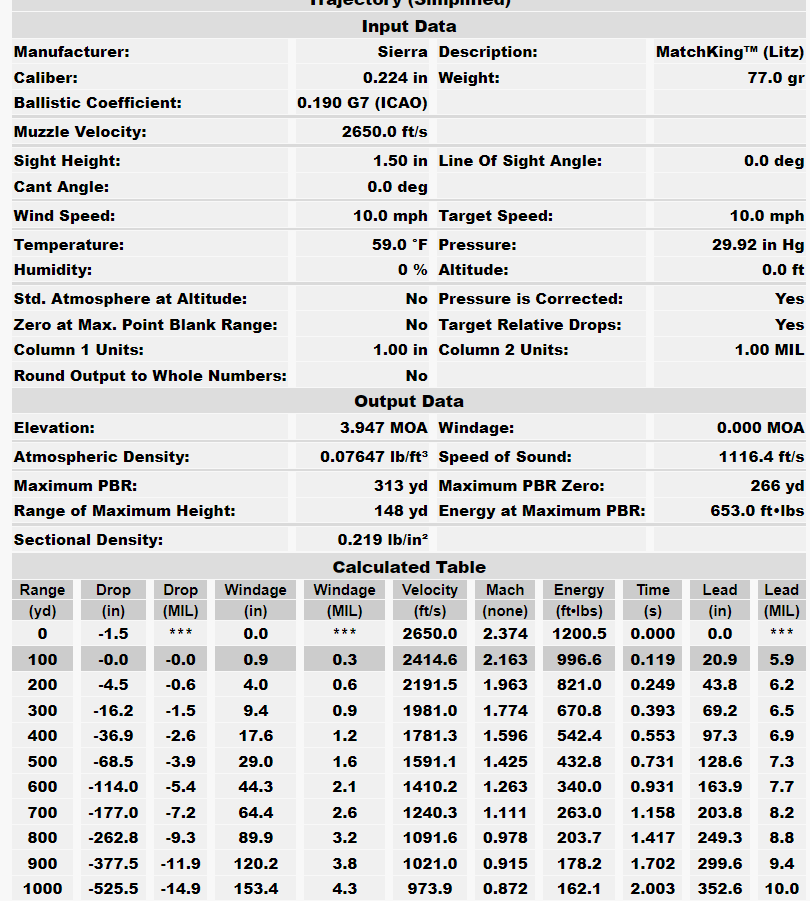Select the lead cell "249.3"
Screen dimensions: 810x901
[720, 838]
